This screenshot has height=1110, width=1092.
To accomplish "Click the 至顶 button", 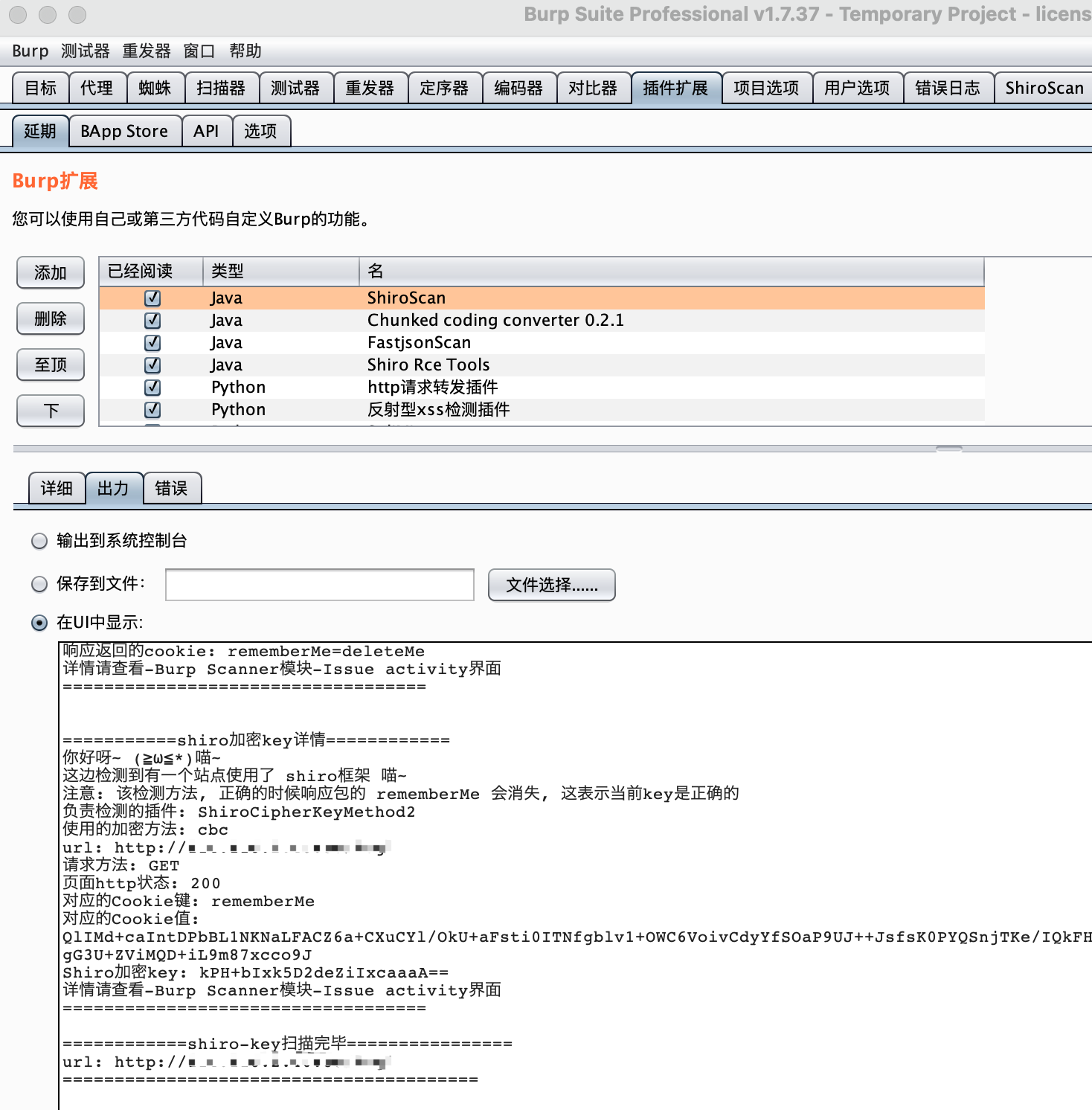I will pos(51,365).
